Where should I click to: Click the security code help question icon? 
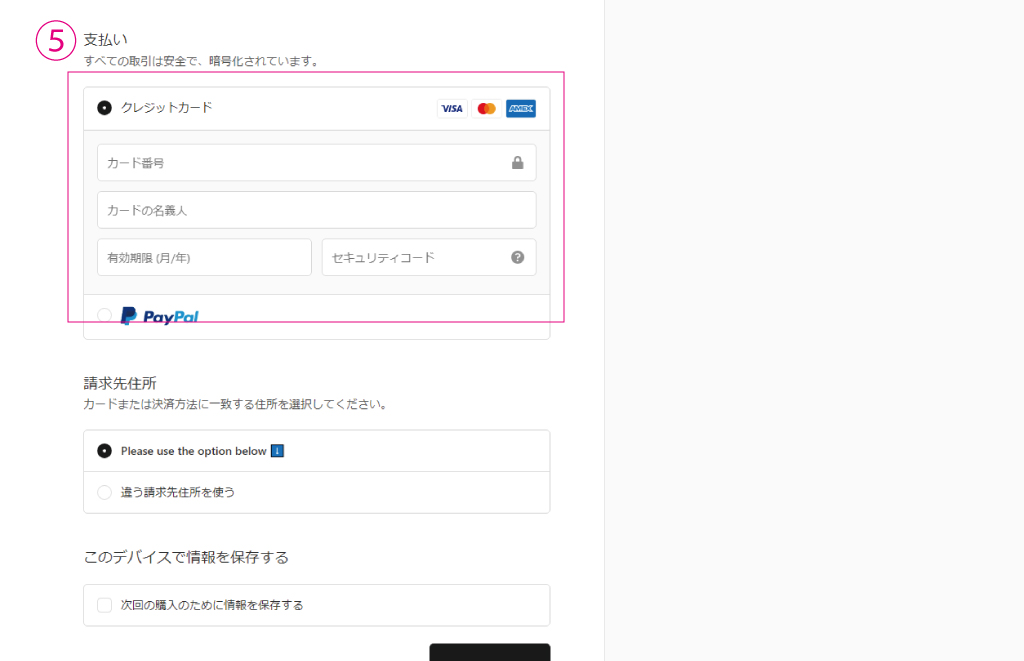click(x=517, y=257)
